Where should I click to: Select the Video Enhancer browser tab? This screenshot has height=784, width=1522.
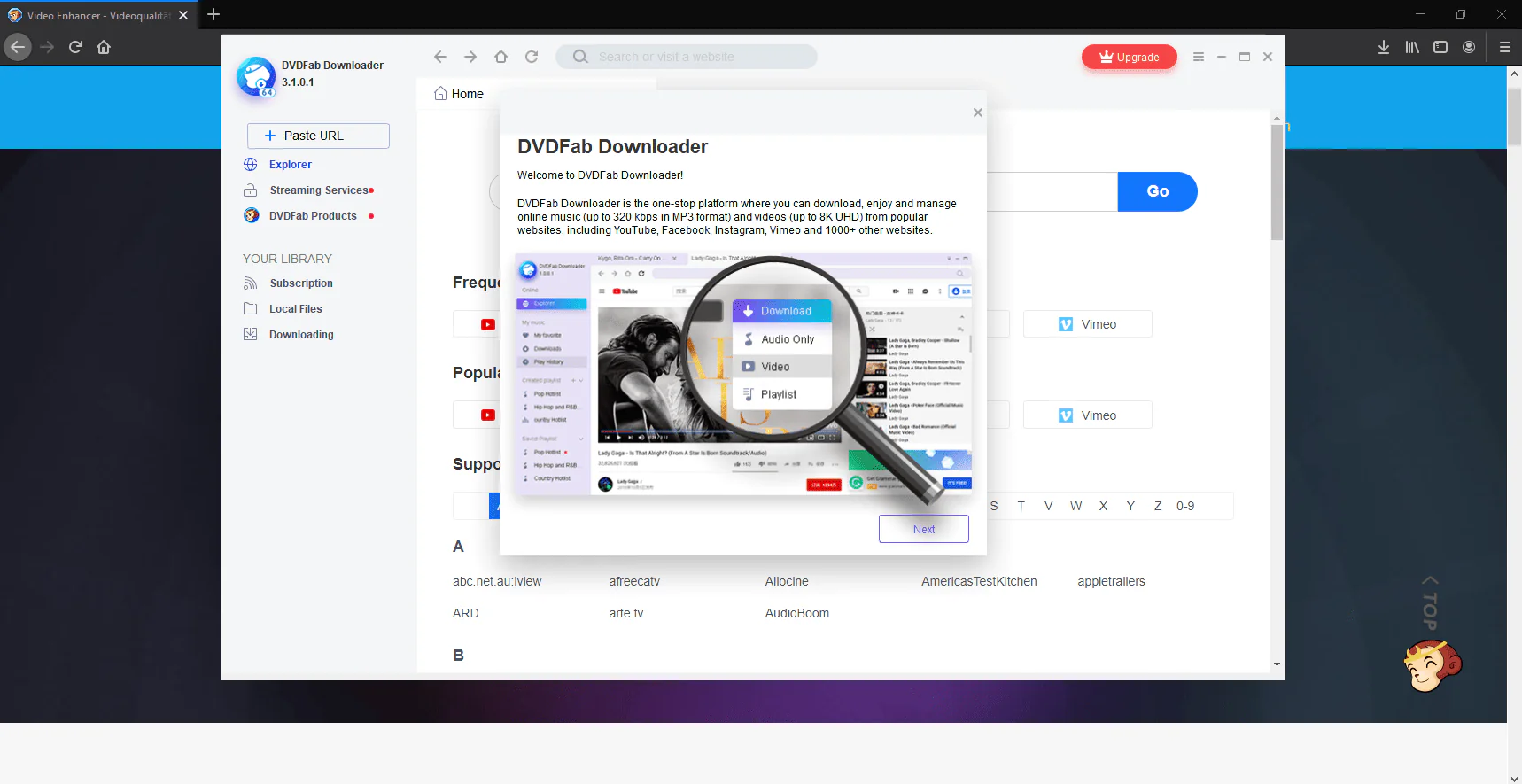pyautogui.click(x=97, y=15)
